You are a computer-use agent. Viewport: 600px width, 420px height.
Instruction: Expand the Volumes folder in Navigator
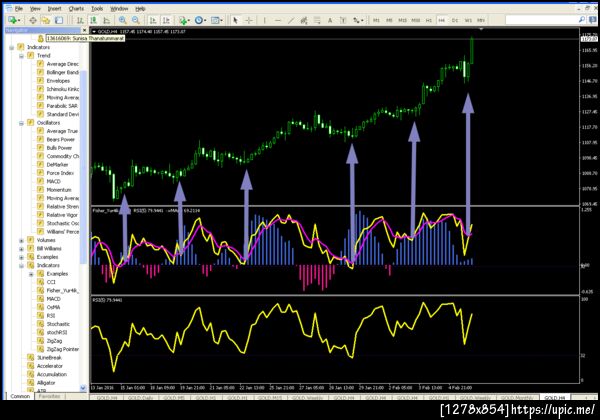click(21, 241)
